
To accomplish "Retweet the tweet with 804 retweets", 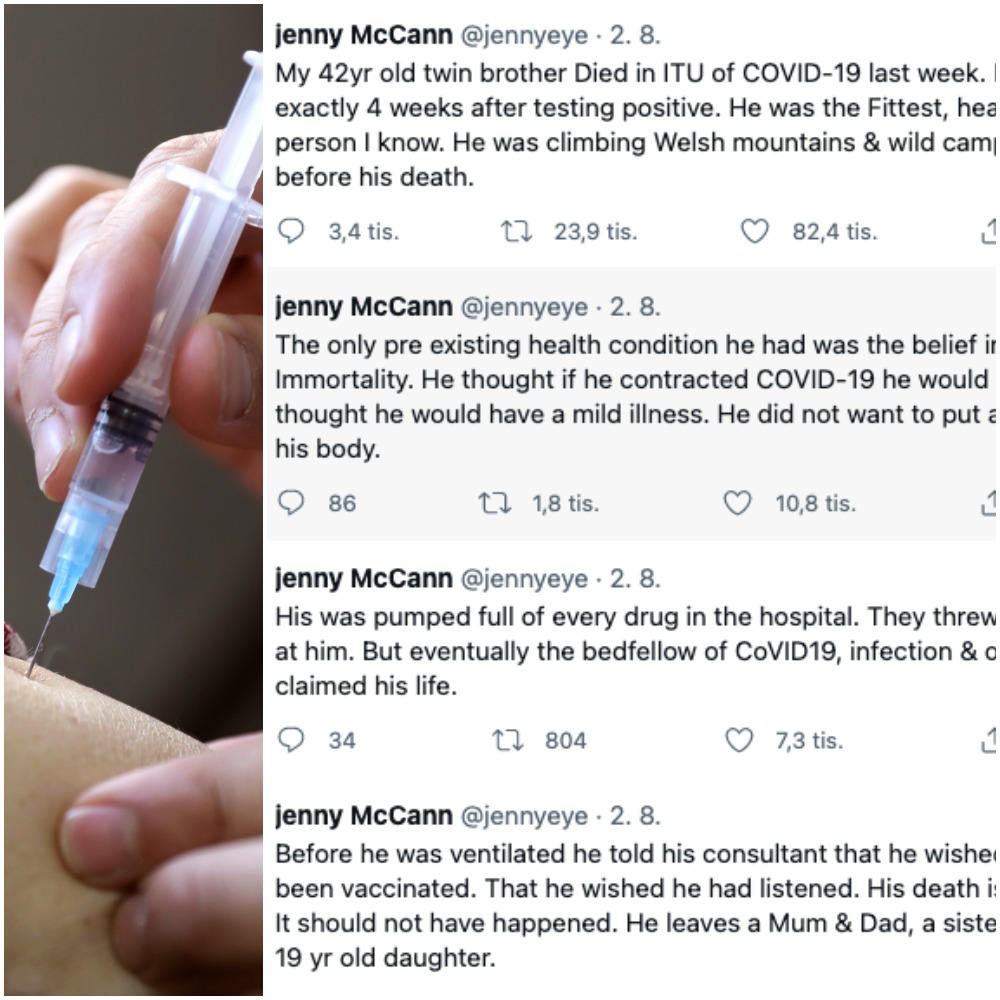I will tap(508, 740).
